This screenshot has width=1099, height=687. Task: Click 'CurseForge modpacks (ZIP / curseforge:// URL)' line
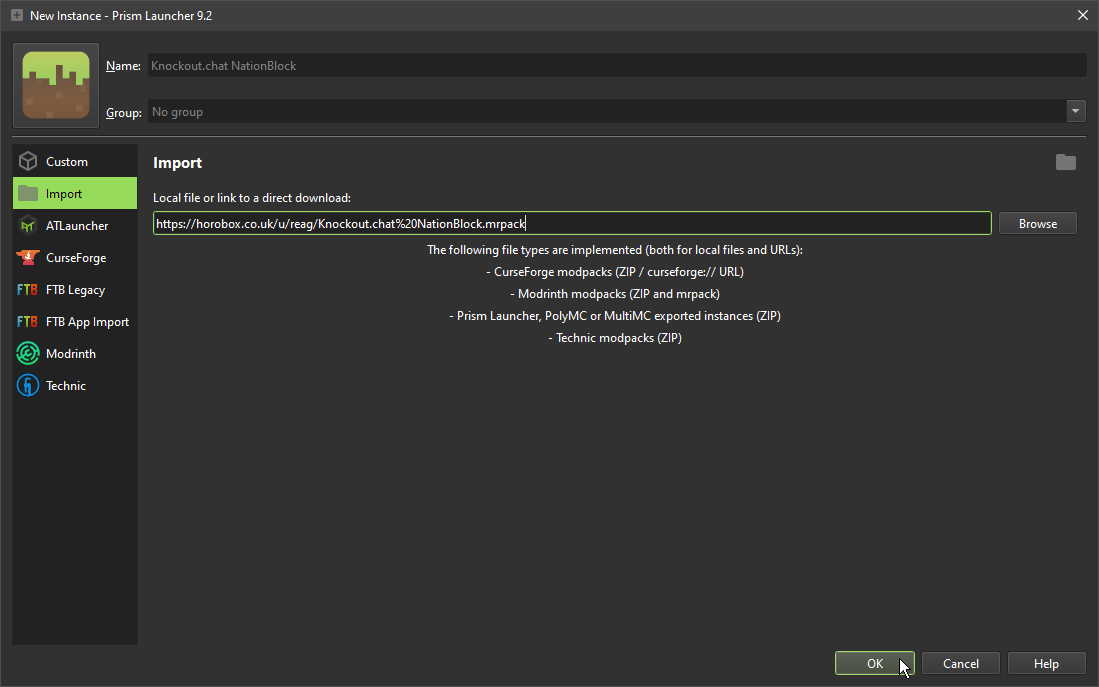(615, 271)
